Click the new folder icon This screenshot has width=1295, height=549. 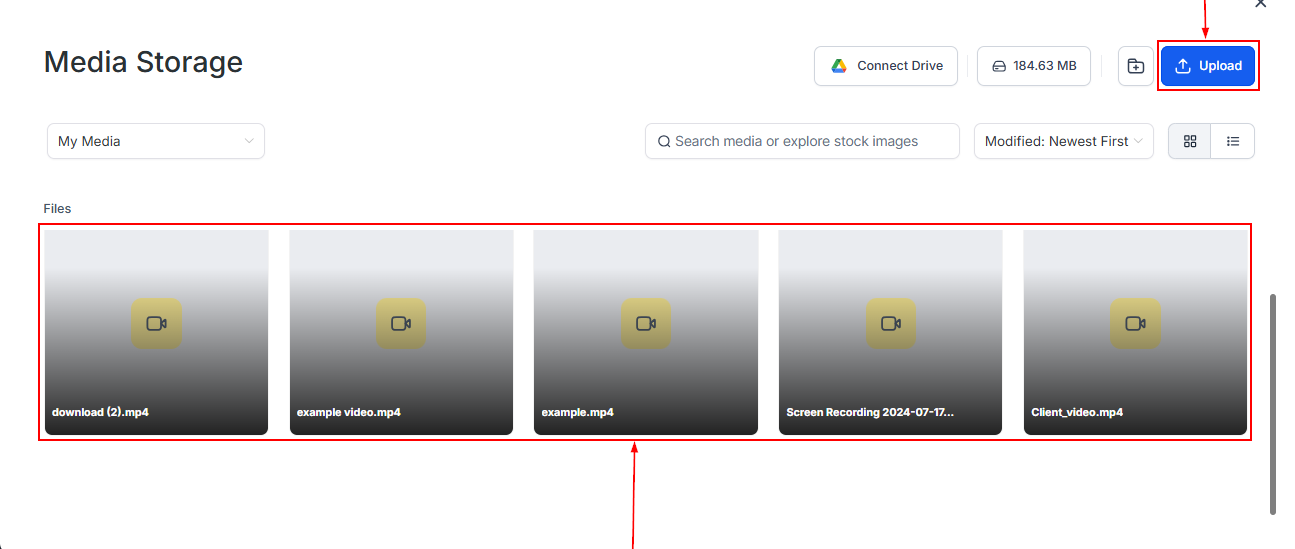[1135, 66]
